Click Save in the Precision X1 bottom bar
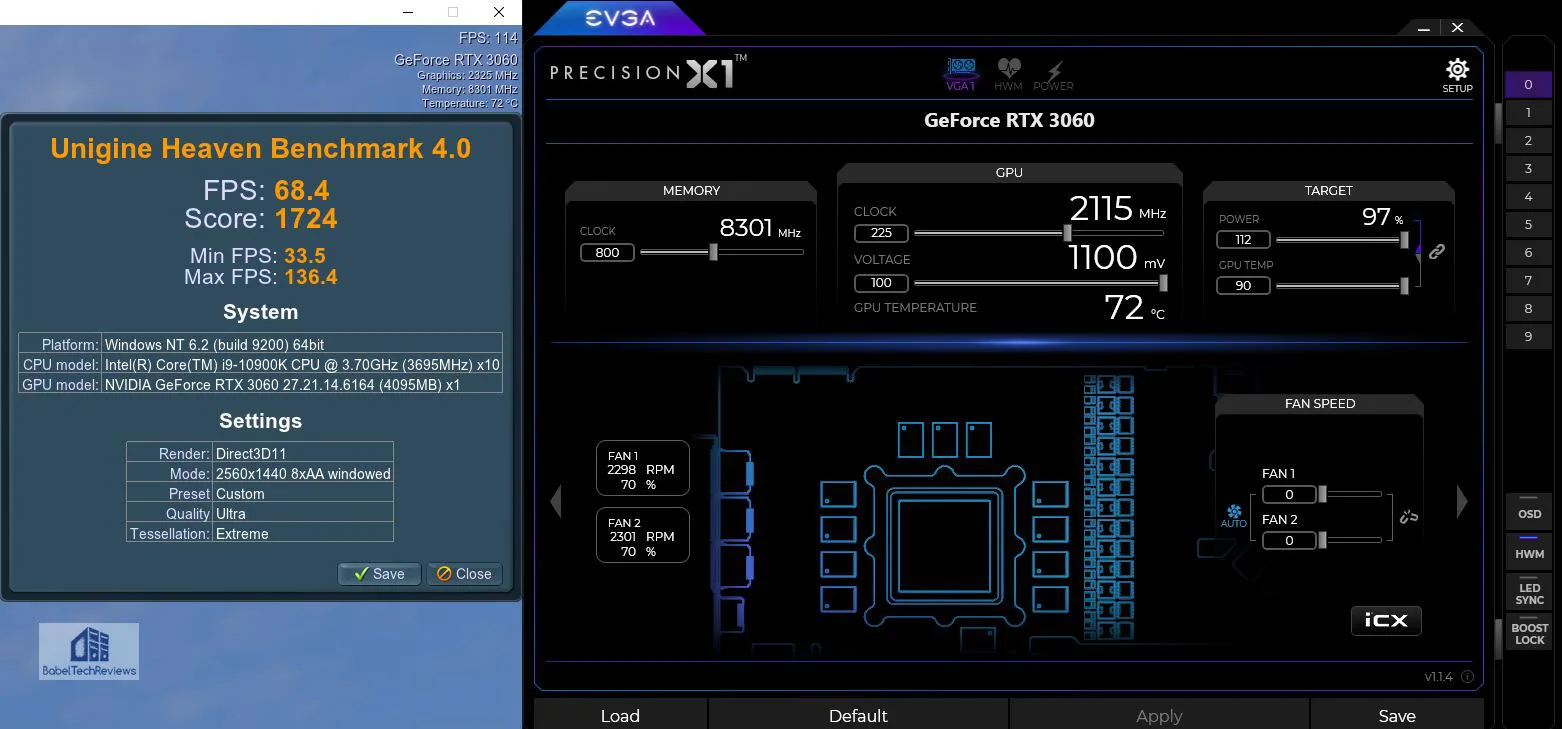Screen dimensions: 1562x729 [1397, 715]
